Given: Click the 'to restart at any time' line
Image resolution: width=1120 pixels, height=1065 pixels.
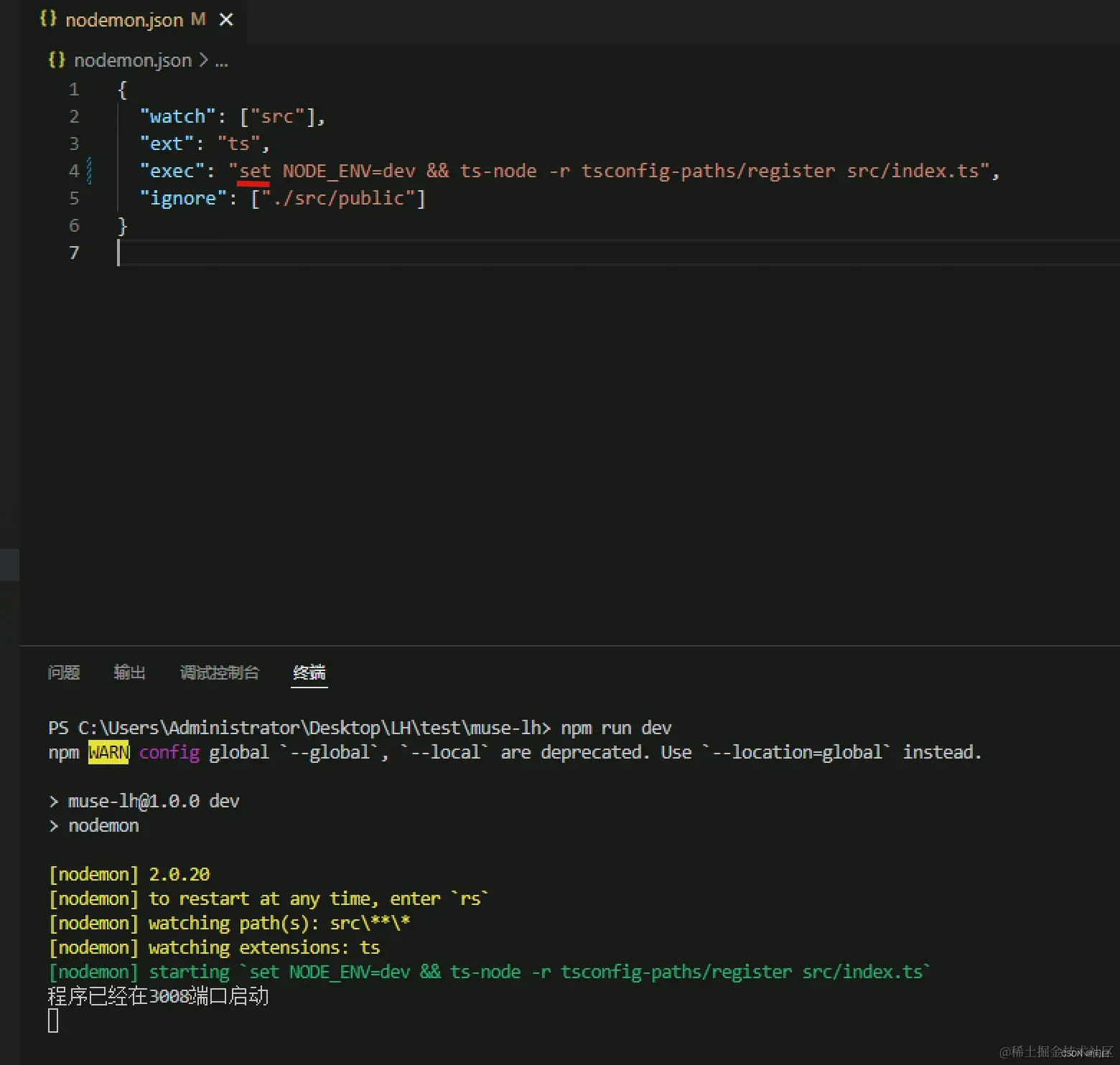Looking at the screenshot, I should pyautogui.click(x=269, y=899).
